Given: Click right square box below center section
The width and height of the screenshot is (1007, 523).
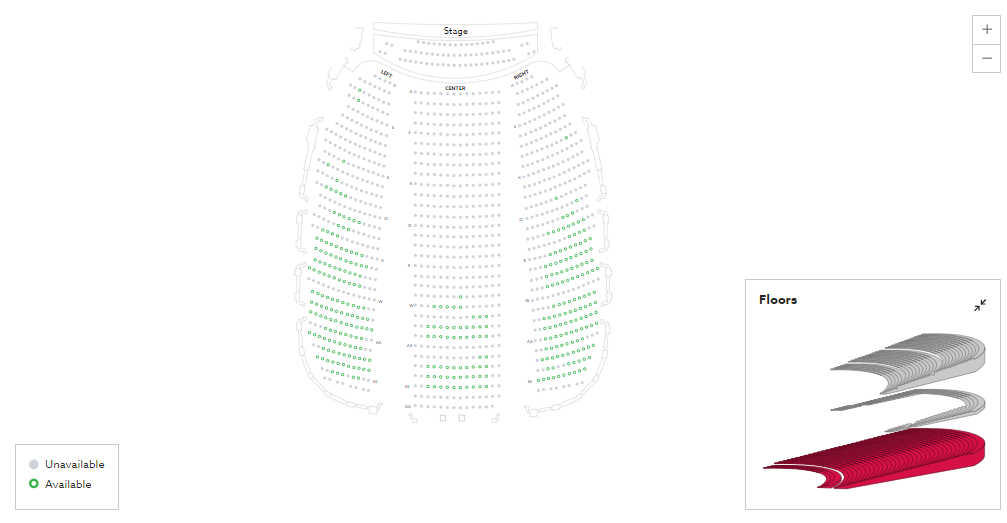Looking at the screenshot, I should (x=462, y=418).
